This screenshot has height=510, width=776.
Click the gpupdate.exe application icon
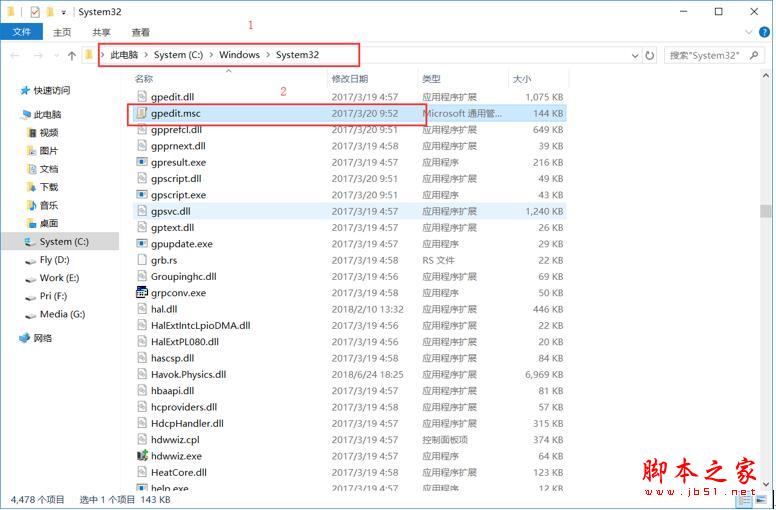[x=142, y=244]
